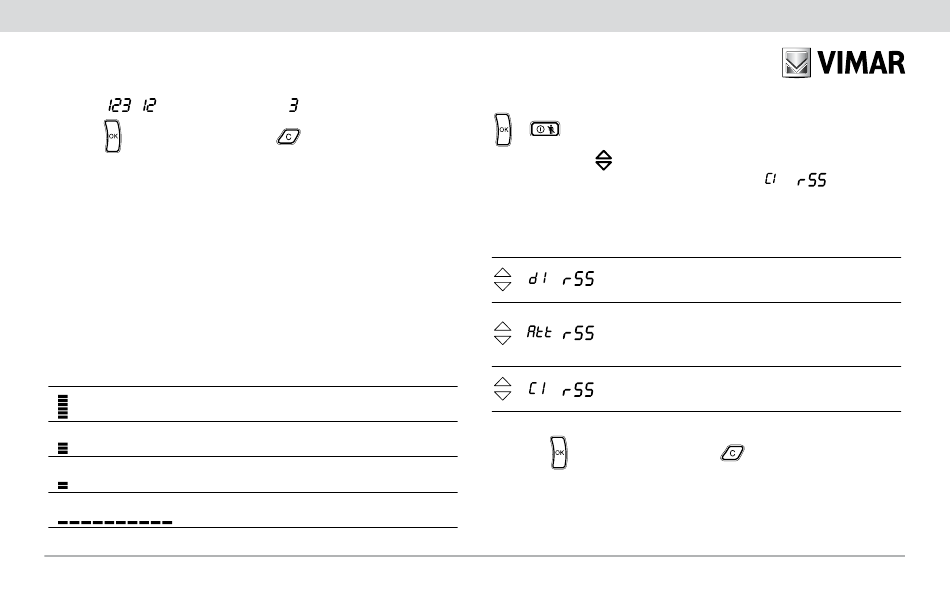
Task: Click the OK key icon beside timer symbol
Action: (503, 130)
